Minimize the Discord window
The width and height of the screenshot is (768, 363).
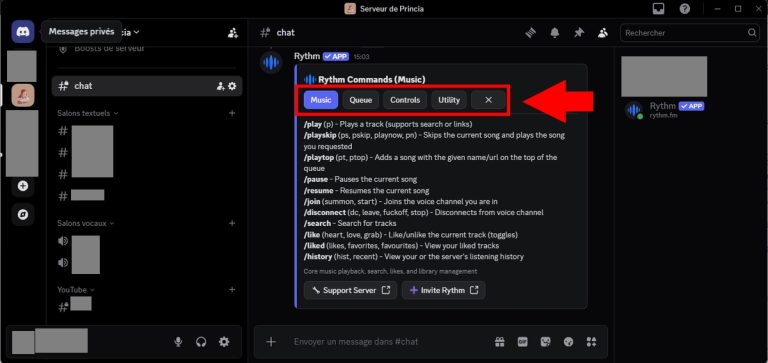click(718, 9)
